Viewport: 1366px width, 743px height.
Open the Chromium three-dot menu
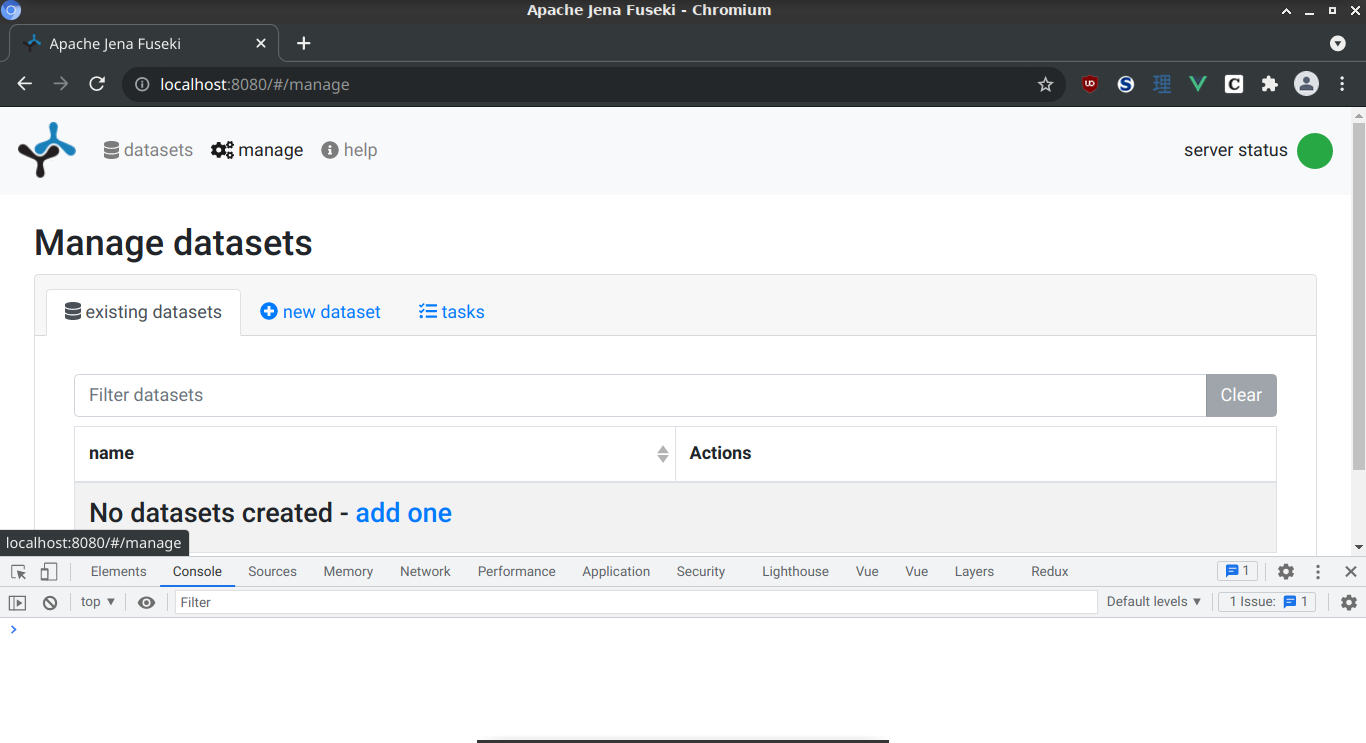[x=1342, y=84]
